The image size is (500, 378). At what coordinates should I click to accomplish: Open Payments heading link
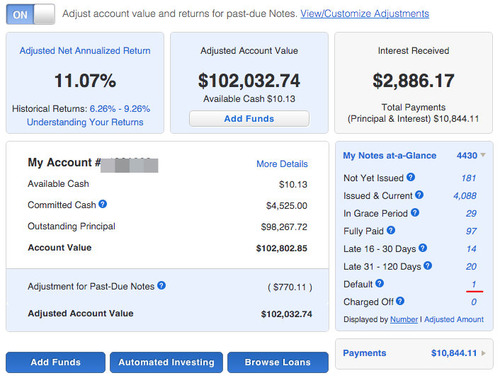tap(365, 353)
